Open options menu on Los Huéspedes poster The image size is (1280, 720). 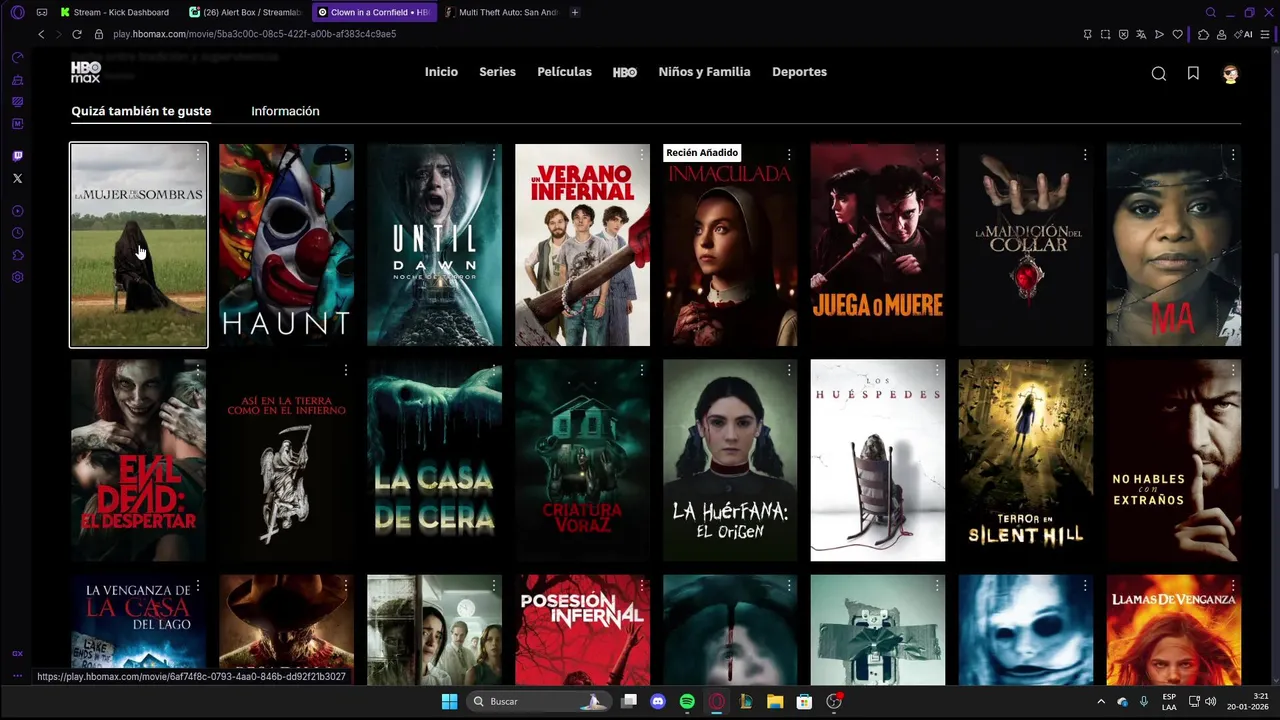pos(937,371)
